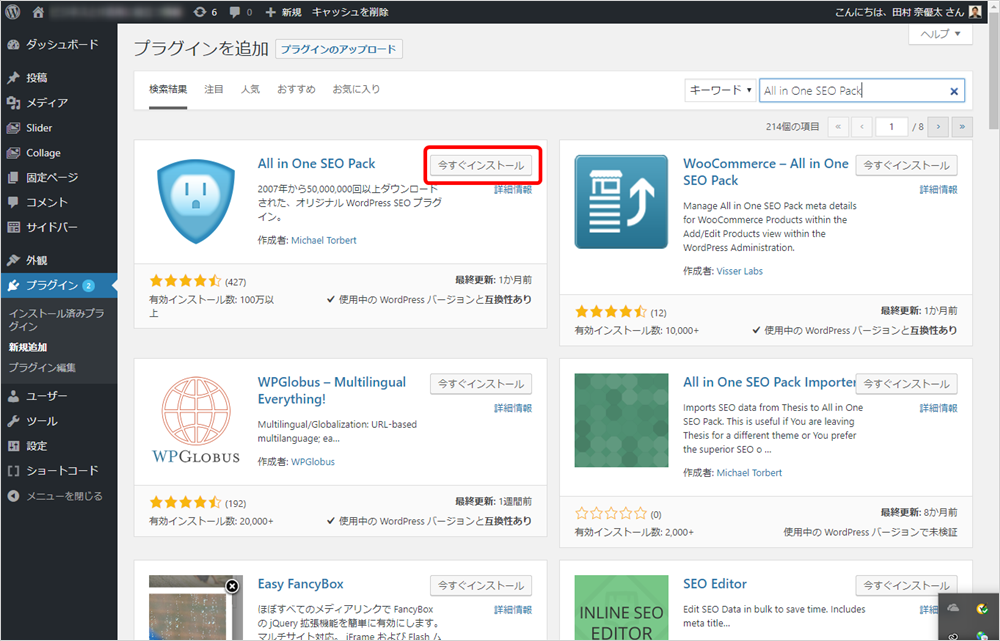Select the Add New (新規追加) submenu item
The image size is (1000, 641).
[x=28, y=347]
